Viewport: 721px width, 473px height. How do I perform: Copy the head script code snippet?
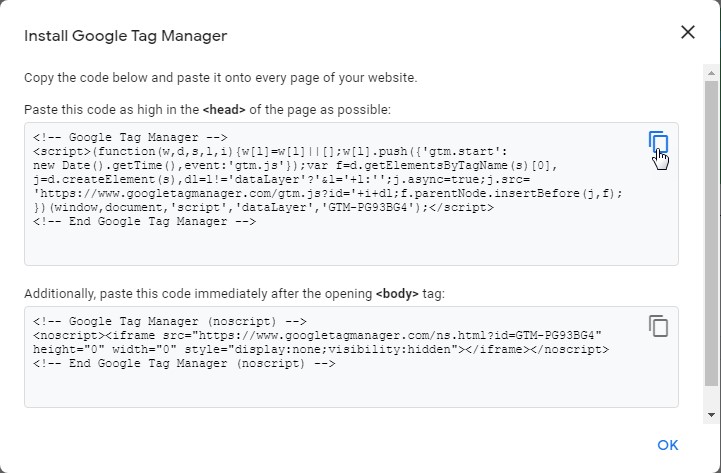pyautogui.click(x=657, y=142)
